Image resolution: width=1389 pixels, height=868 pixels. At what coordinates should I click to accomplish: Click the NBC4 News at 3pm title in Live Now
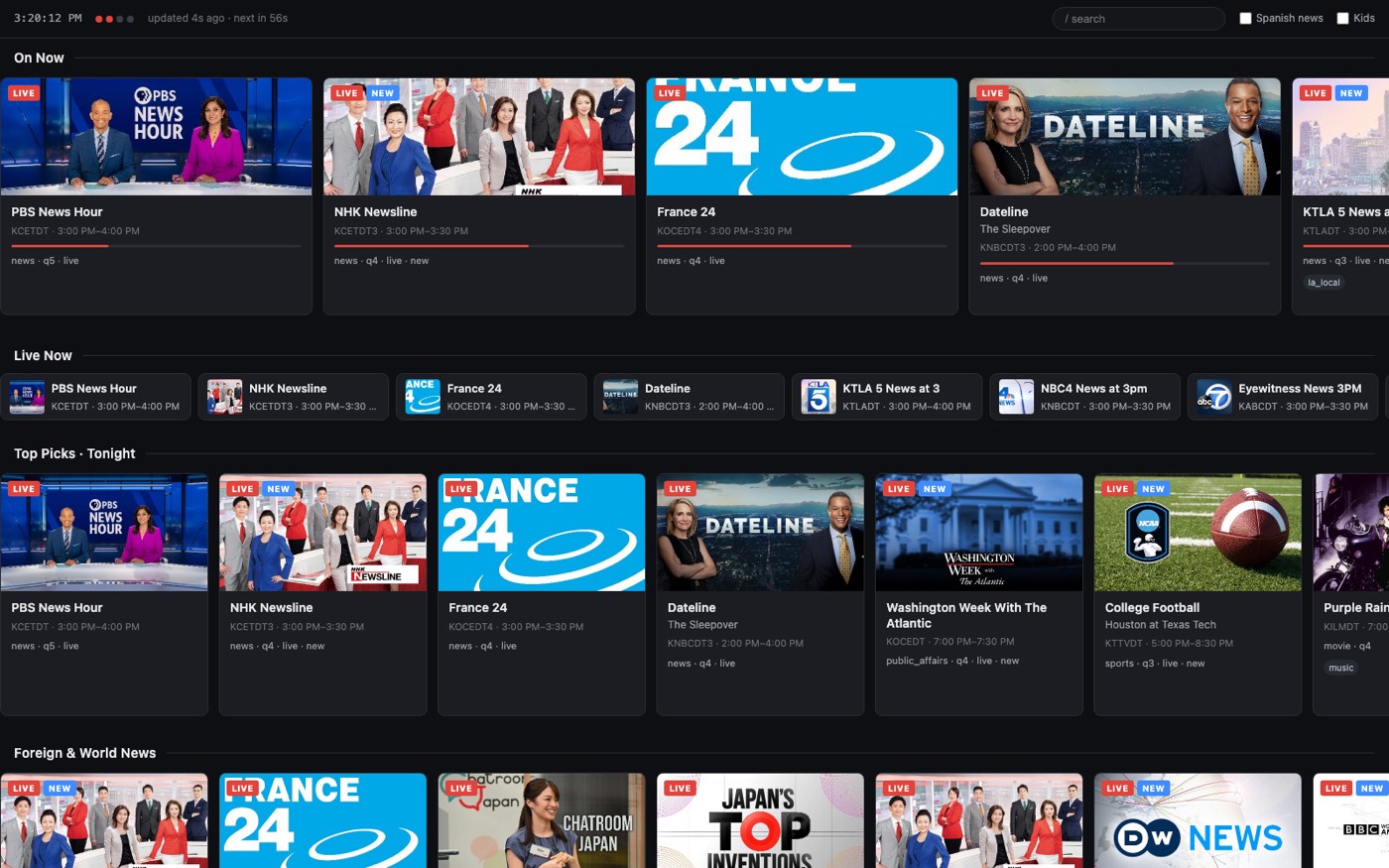[x=1093, y=389]
